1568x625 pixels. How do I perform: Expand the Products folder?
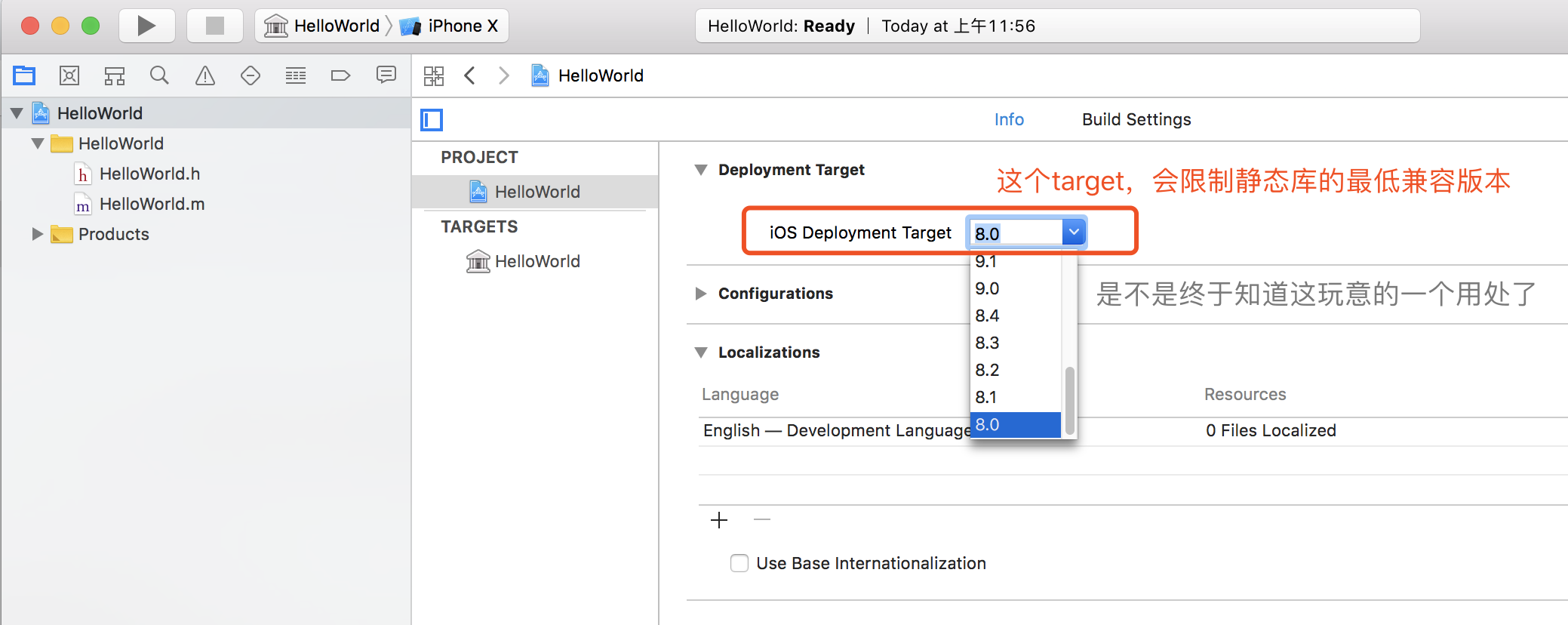(x=38, y=234)
